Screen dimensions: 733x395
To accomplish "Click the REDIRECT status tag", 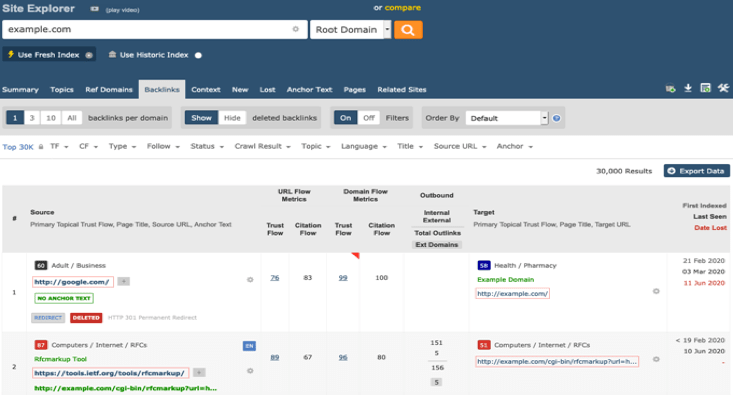I will coord(48,317).
